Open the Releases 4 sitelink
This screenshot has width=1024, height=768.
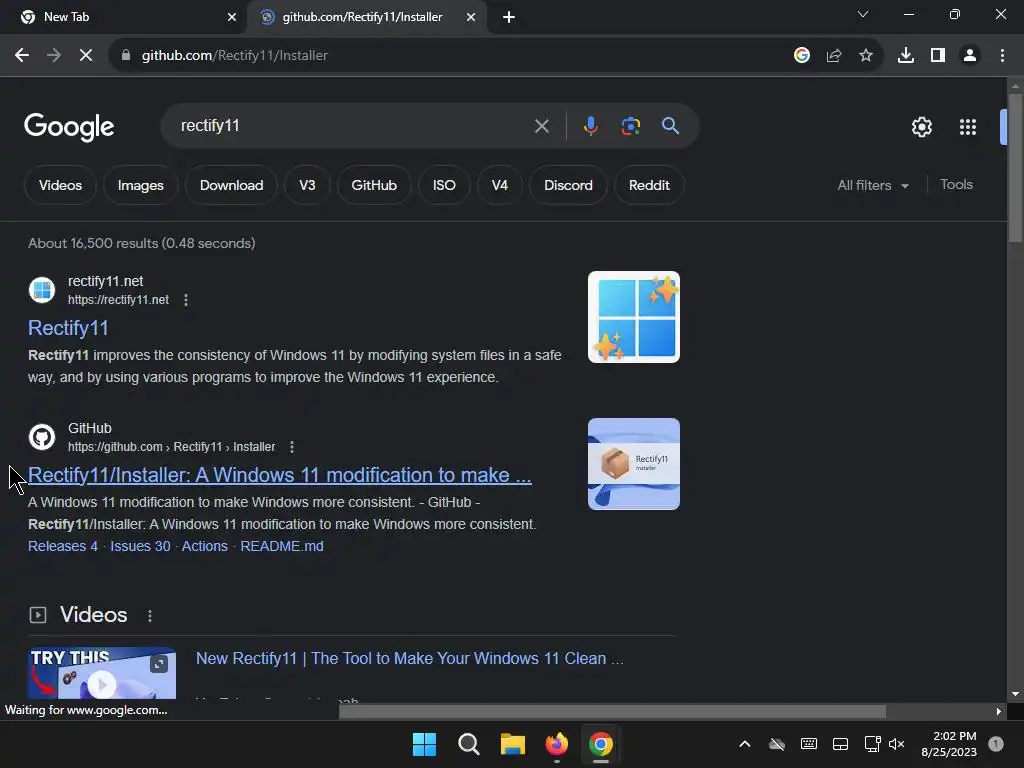(x=63, y=547)
